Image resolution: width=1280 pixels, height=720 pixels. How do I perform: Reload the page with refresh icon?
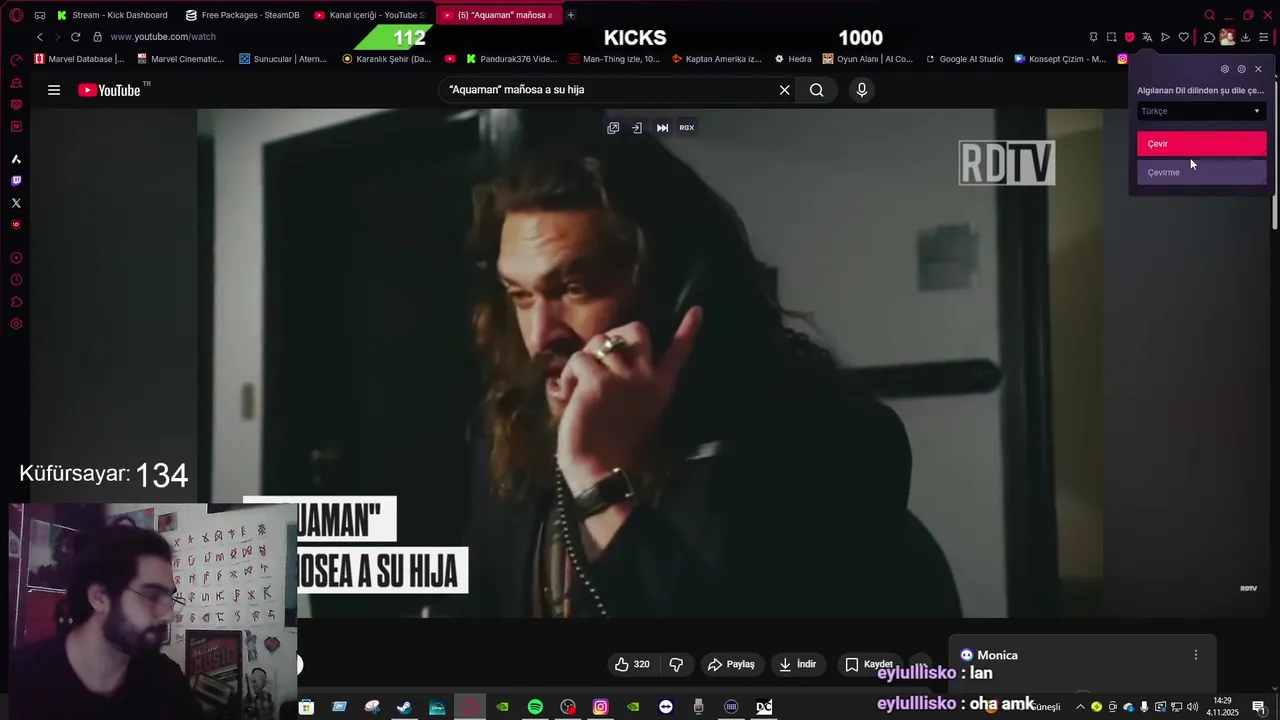[x=75, y=37]
